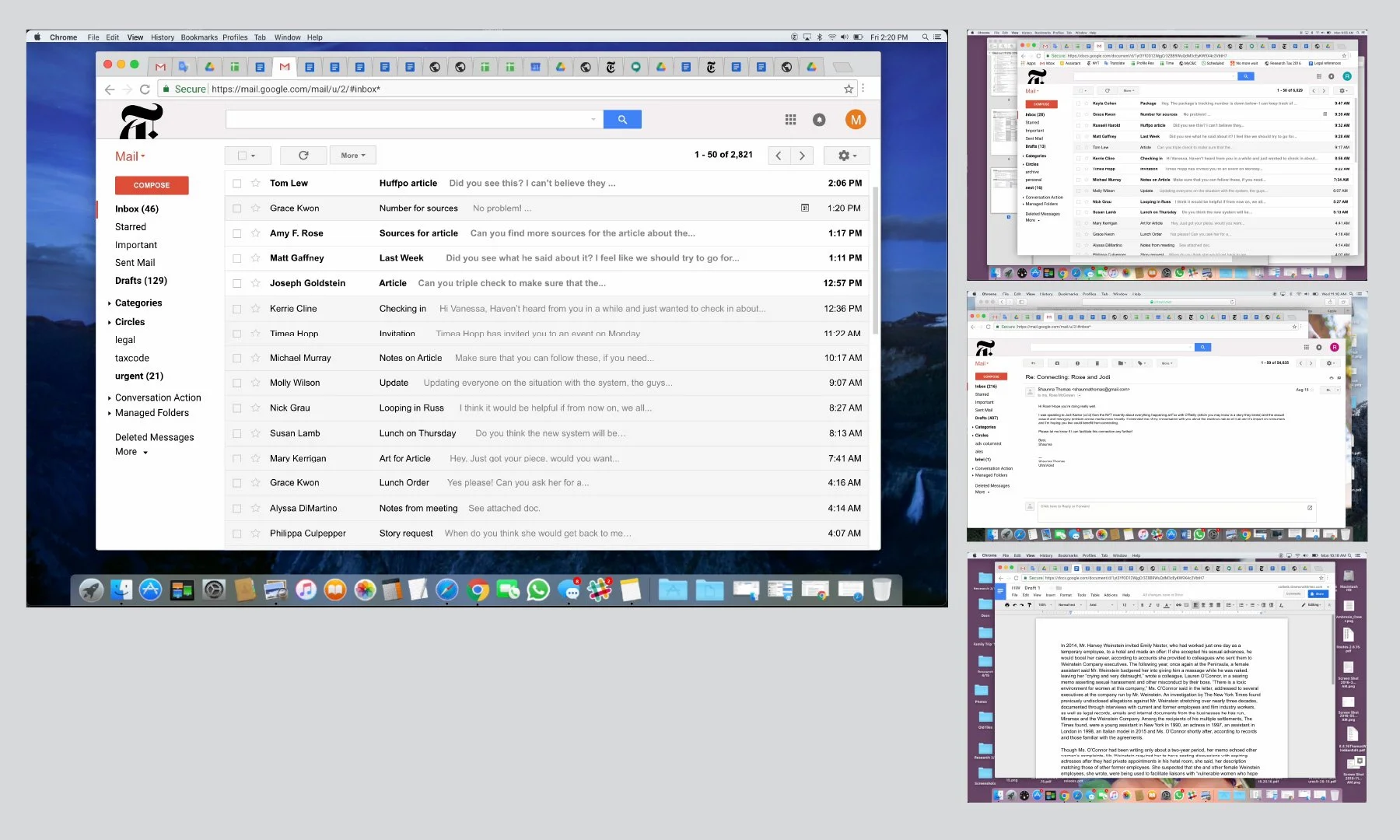Refresh the inbox with the reload button
This screenshot has height=840, width=1400.
[303, 156]
